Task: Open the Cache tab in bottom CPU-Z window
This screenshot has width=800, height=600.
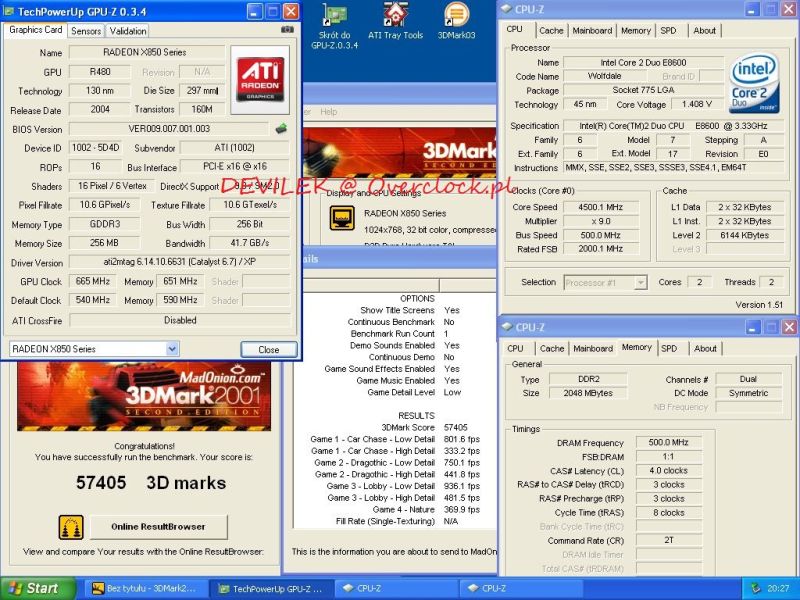Action: point(552,348)
